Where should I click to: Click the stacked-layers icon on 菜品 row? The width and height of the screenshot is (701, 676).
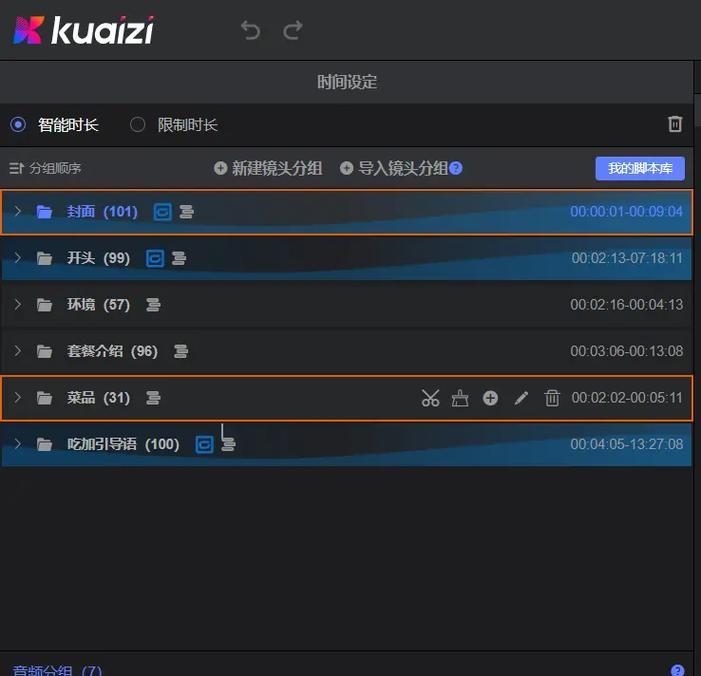(153, 398)
